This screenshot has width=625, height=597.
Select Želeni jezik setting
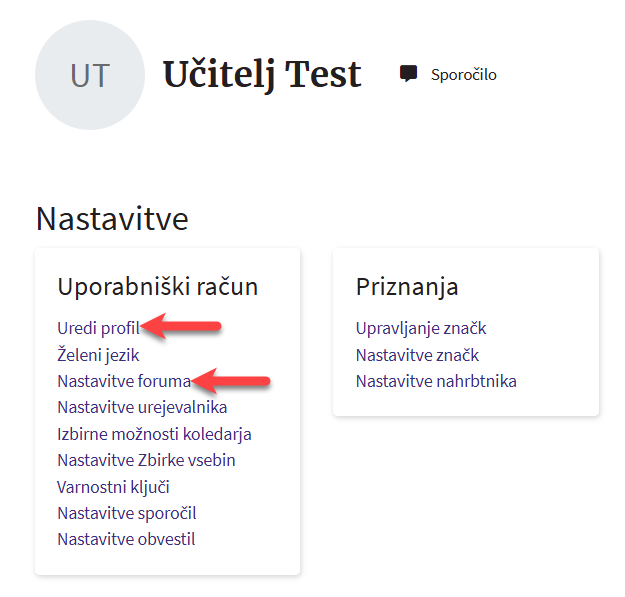(x=98, y=354)
